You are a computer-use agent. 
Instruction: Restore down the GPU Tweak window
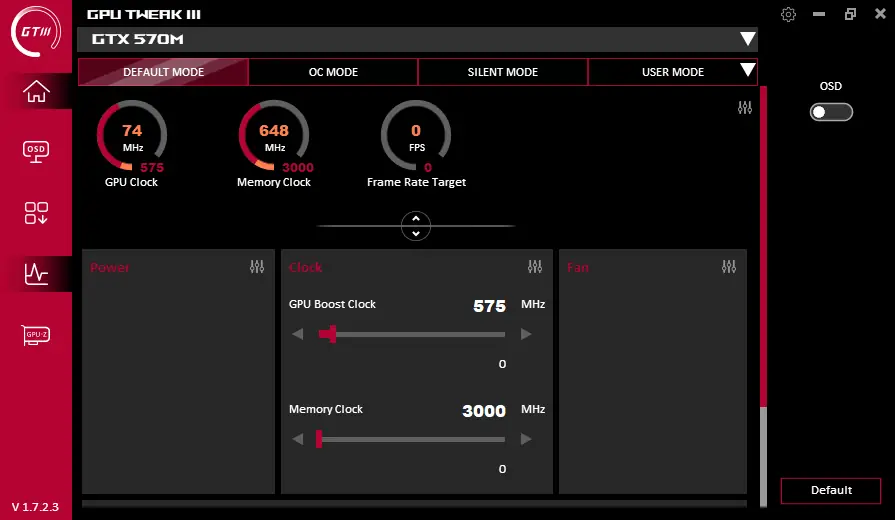(x=850, y=14)
